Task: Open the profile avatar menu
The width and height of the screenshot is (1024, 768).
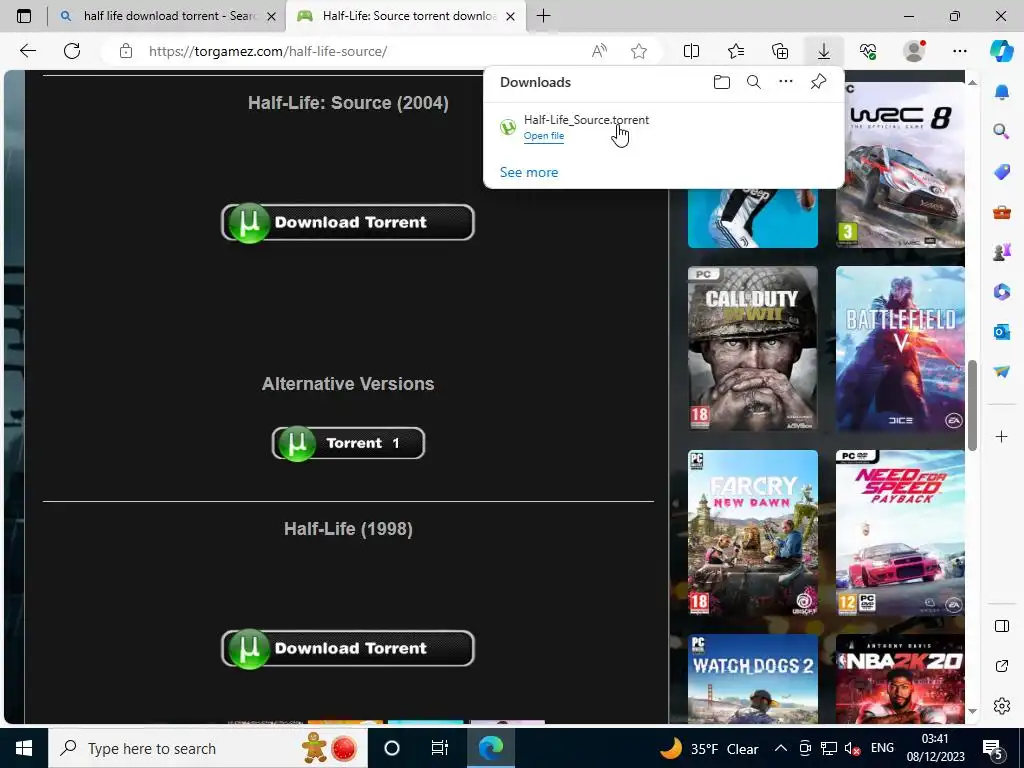Action: click(x=914, y=51)
